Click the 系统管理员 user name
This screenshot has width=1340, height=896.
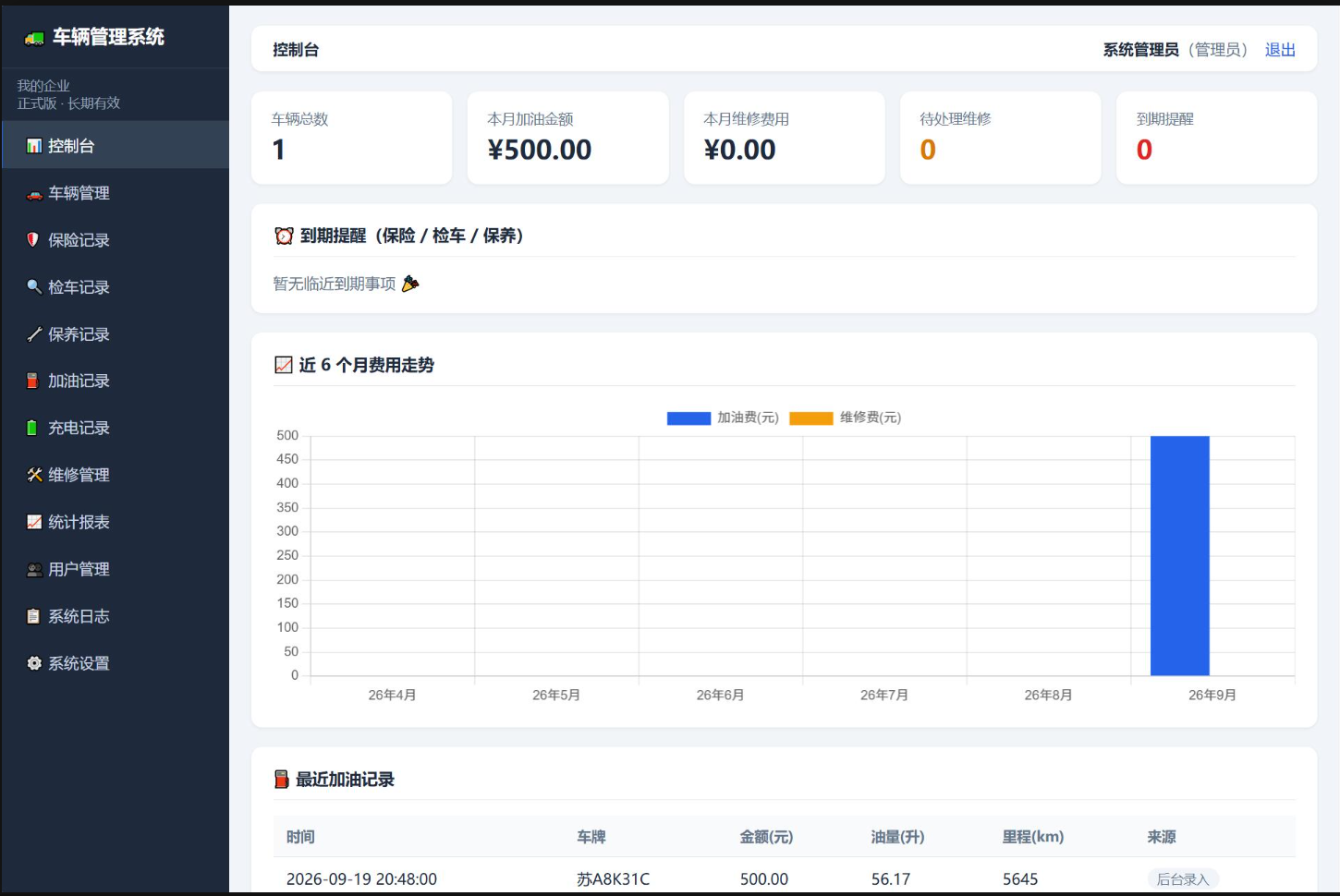(1141, 50)
